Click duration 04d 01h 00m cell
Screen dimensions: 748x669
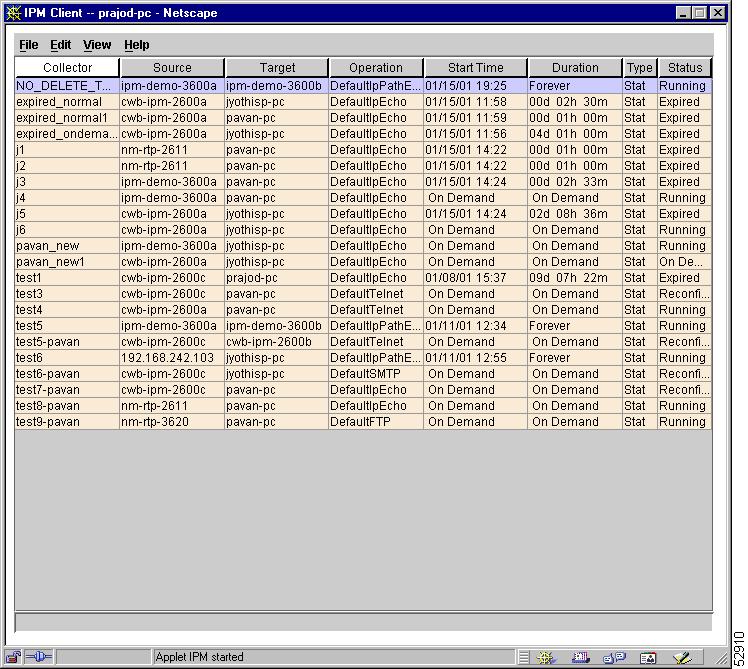click(x=575, y=134)
